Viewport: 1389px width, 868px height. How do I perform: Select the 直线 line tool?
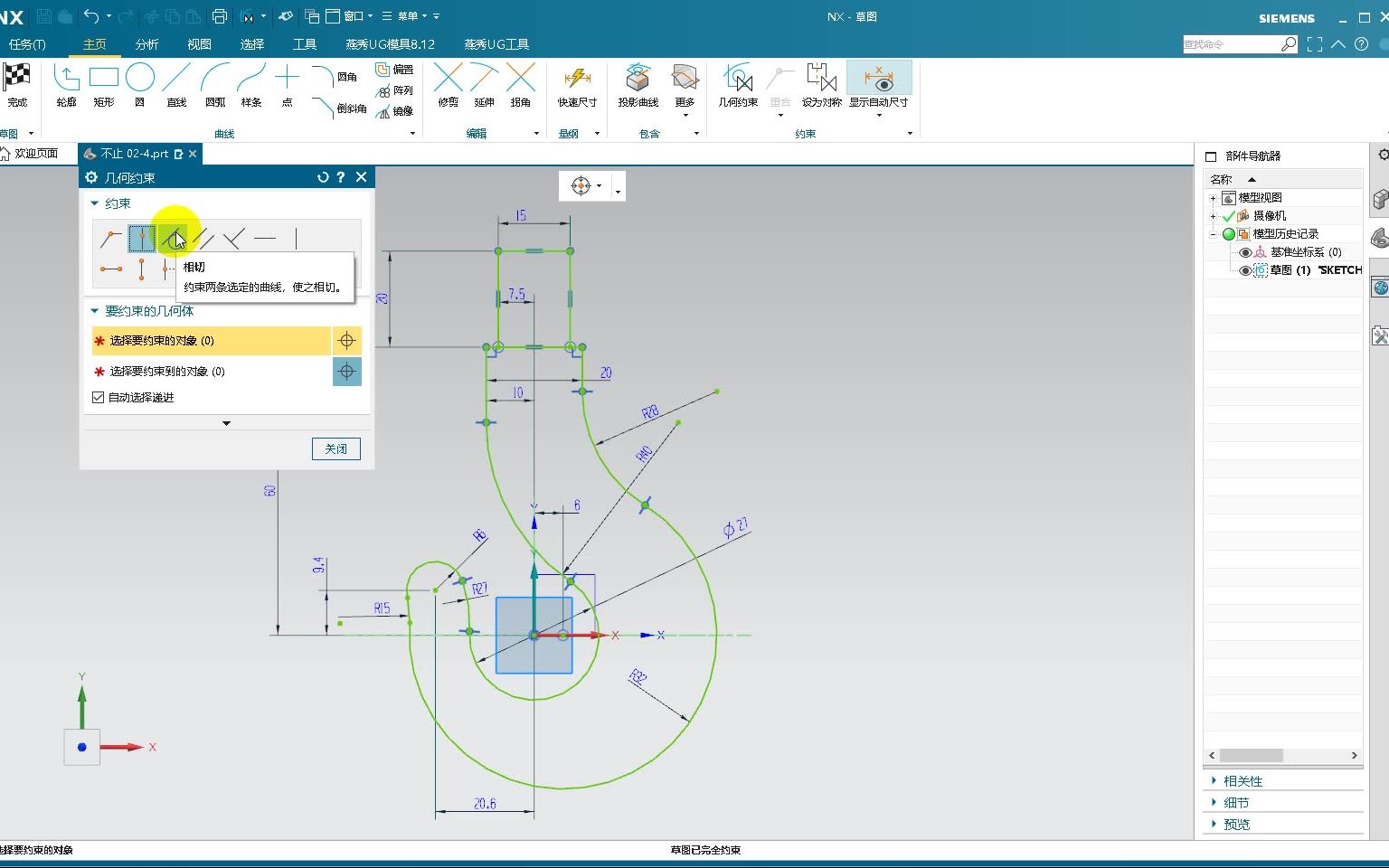coord(176,85)
